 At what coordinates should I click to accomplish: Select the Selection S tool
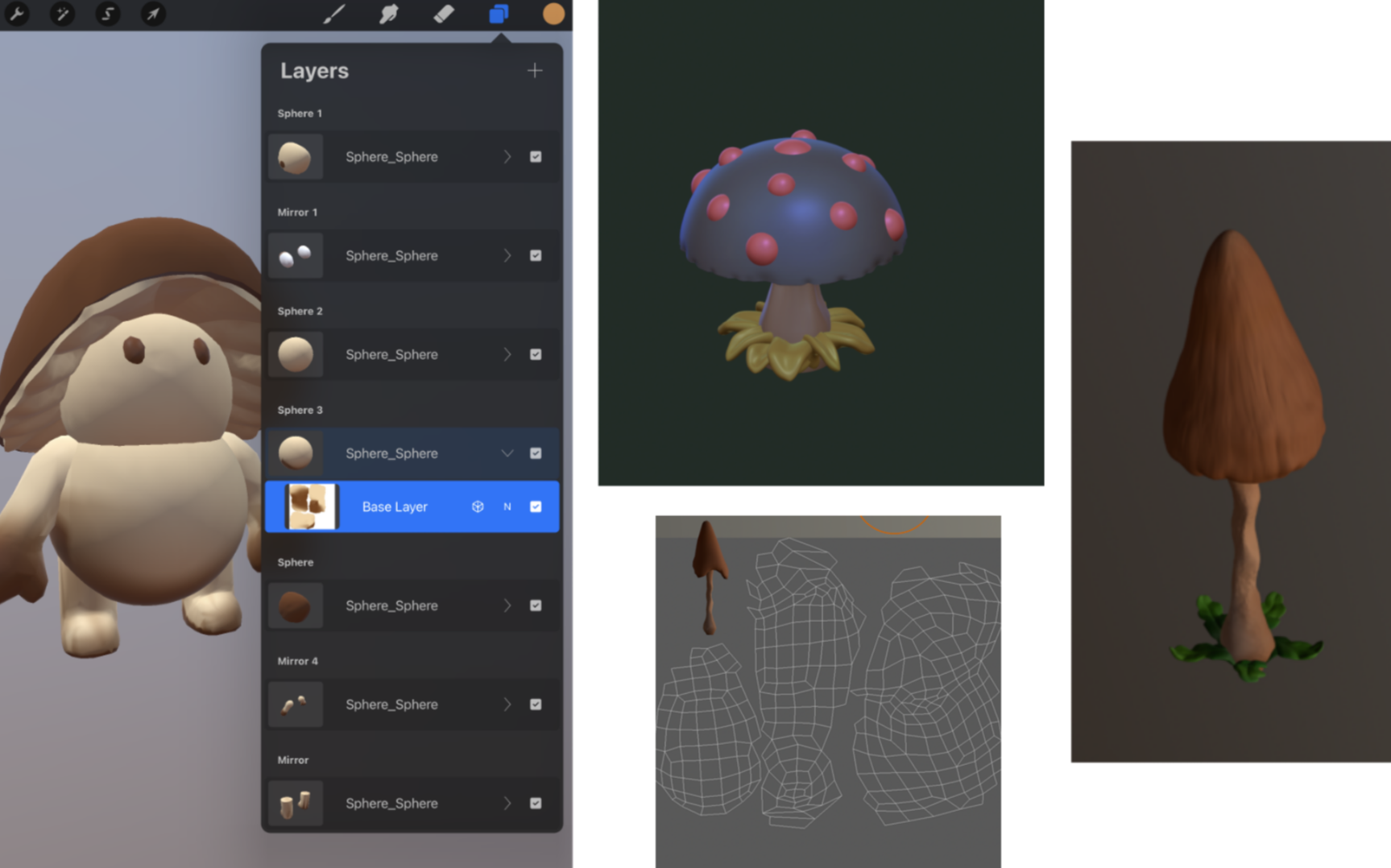pos(107,14)
